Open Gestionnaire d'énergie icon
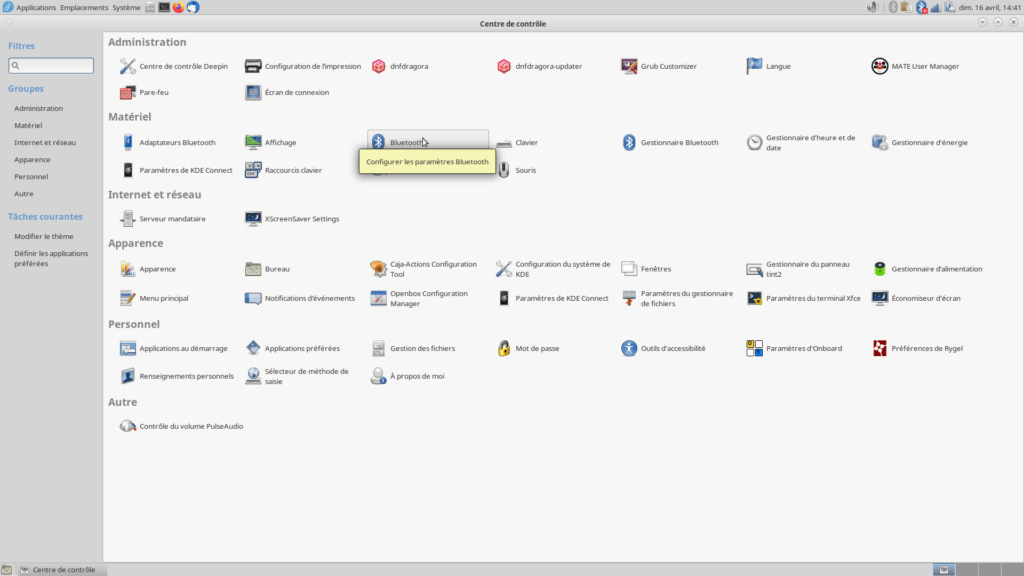Screen dimensions: 1024x576 pos(880,142)
